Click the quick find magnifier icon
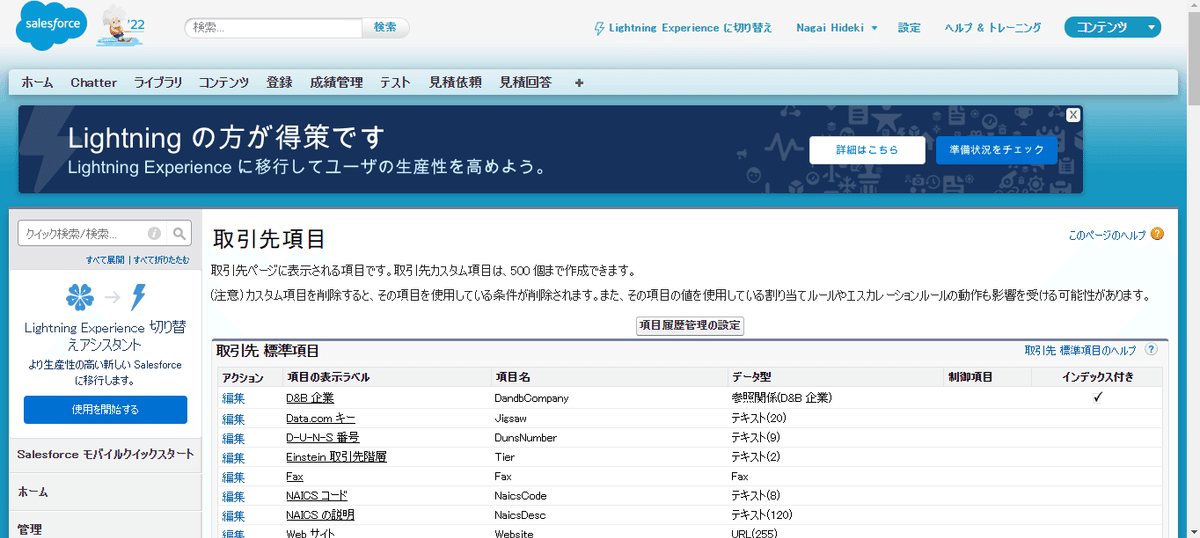The width and height of the screenshot is (1200, 538). tap(180, 234)
